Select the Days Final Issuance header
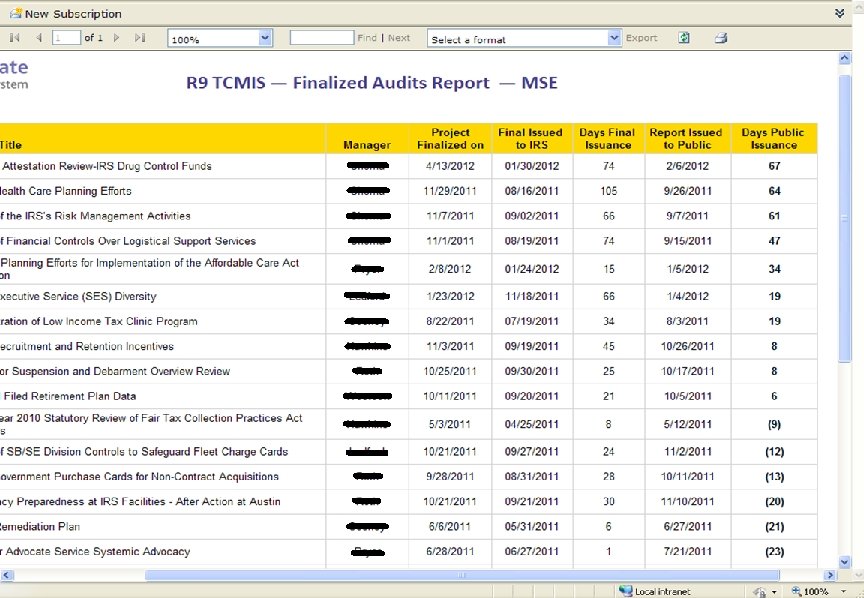The width and height of the screenshot is (864, 598). (607, 138)
